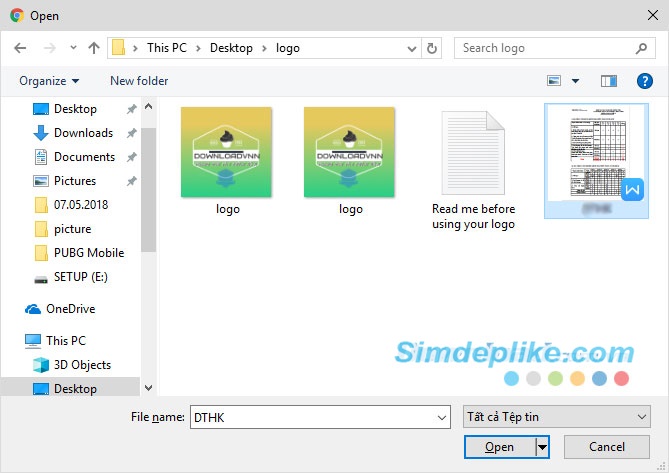This screenshot has width=669, height=473.
Task: Click navigation pane scroll down arrow
Action: 148,388
